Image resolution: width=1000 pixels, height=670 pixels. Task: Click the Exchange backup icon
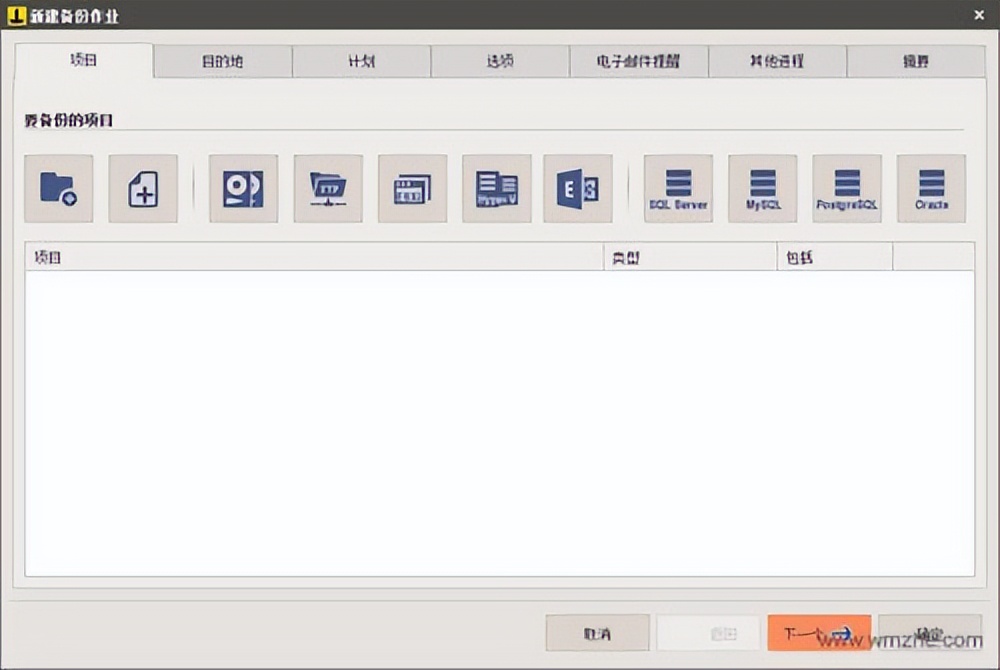(578, 189)
